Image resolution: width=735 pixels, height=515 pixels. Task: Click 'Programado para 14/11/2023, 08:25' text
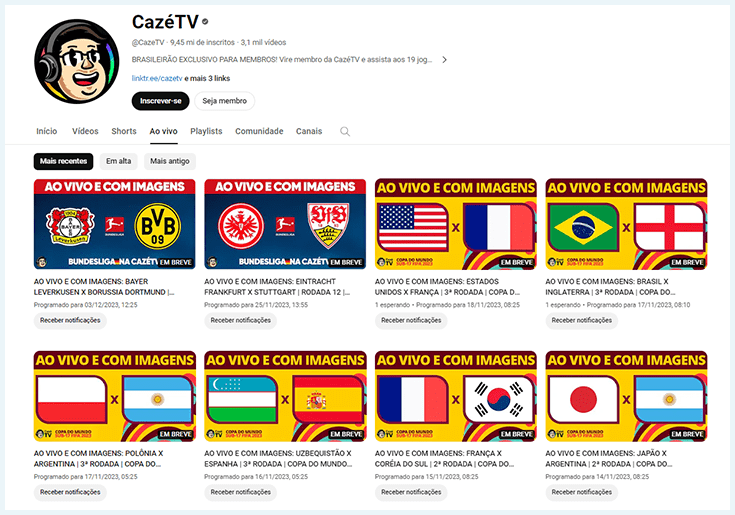[x=598, y=477]
